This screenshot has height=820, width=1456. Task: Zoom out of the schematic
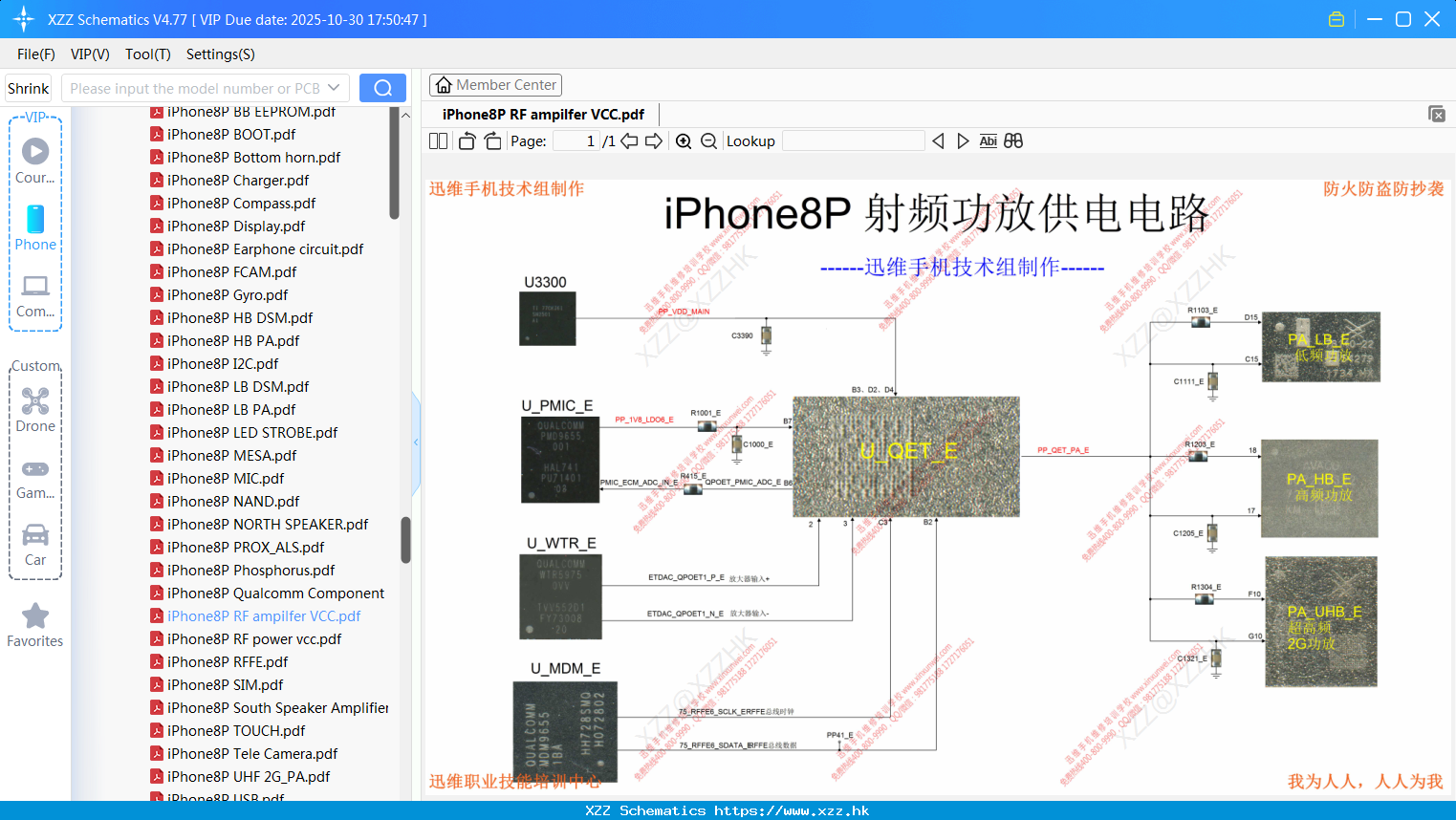click(708, 141)
